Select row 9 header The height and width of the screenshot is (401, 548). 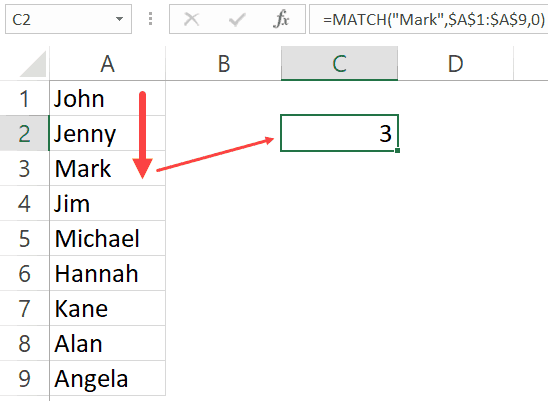pos(24,379)
